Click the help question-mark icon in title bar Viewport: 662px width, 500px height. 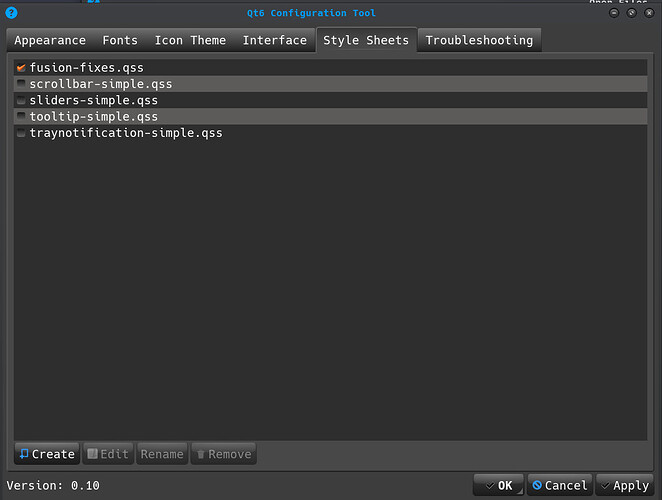pos(11,12)
